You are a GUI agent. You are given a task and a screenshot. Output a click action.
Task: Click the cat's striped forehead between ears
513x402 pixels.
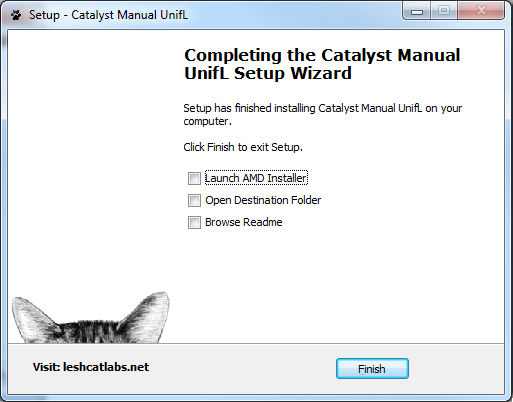(x=90, y=332)
